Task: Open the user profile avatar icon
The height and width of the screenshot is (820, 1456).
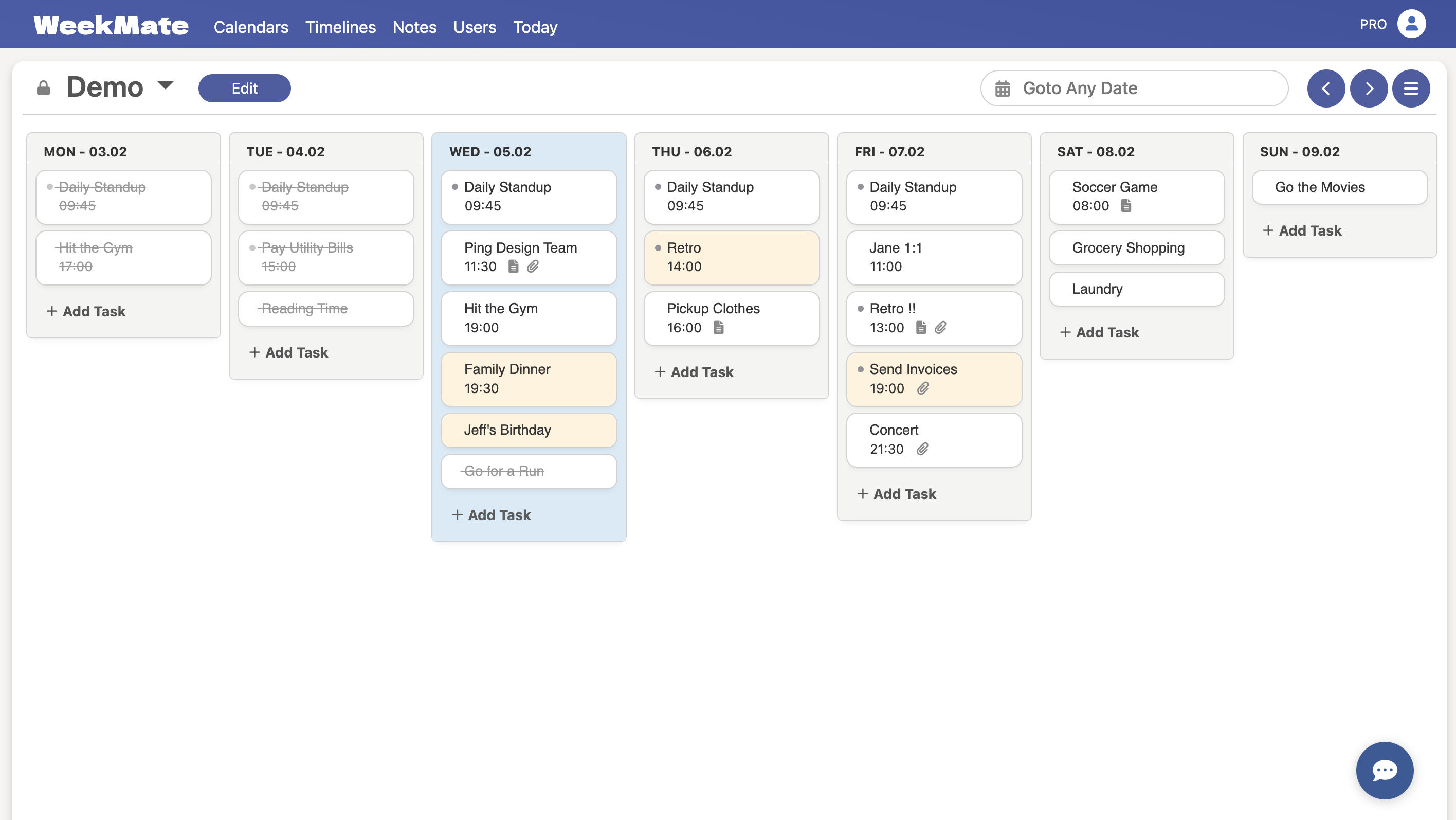Action: point(1411,24)
